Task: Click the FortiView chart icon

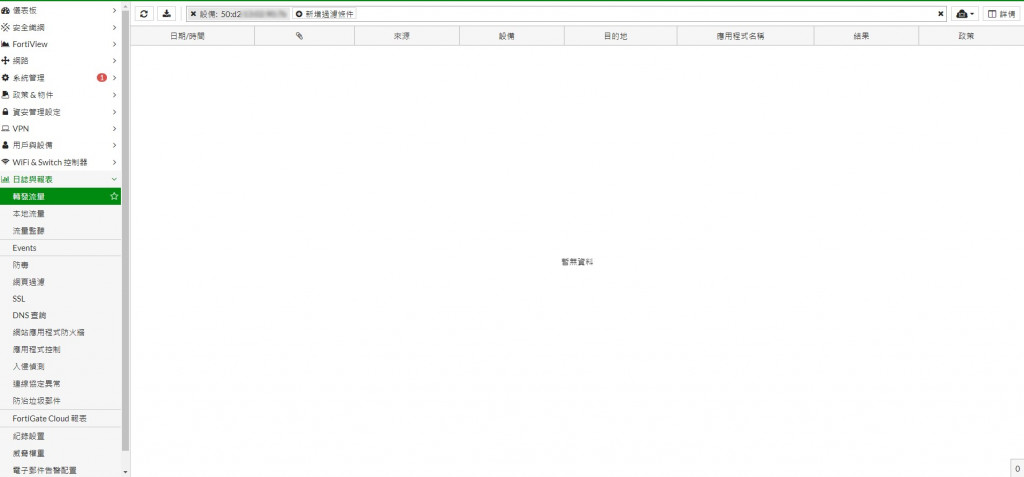Action: pyautogui.click(x=5, y=44)
